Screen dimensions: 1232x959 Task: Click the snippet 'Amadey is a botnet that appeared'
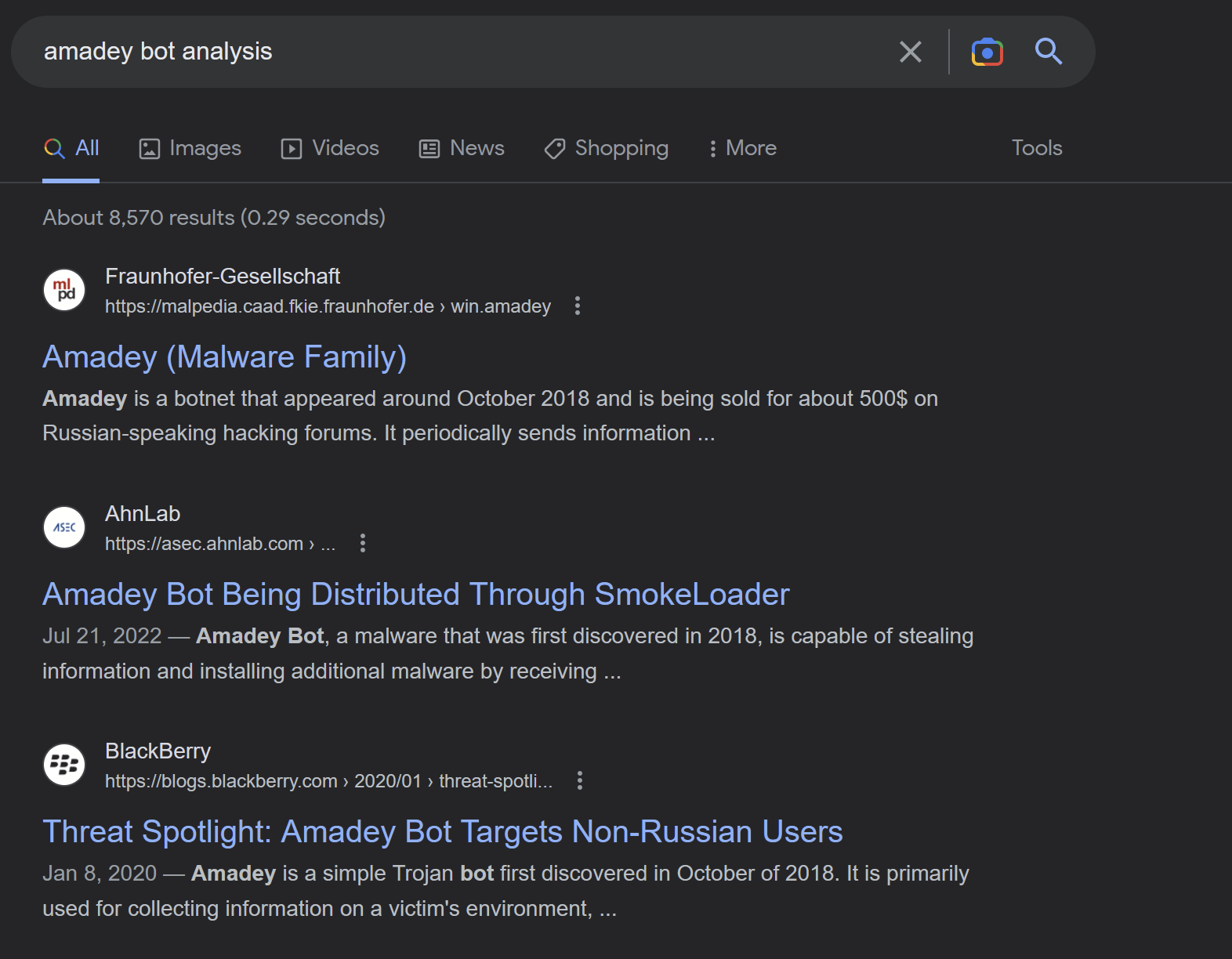[x=490, y=415]
